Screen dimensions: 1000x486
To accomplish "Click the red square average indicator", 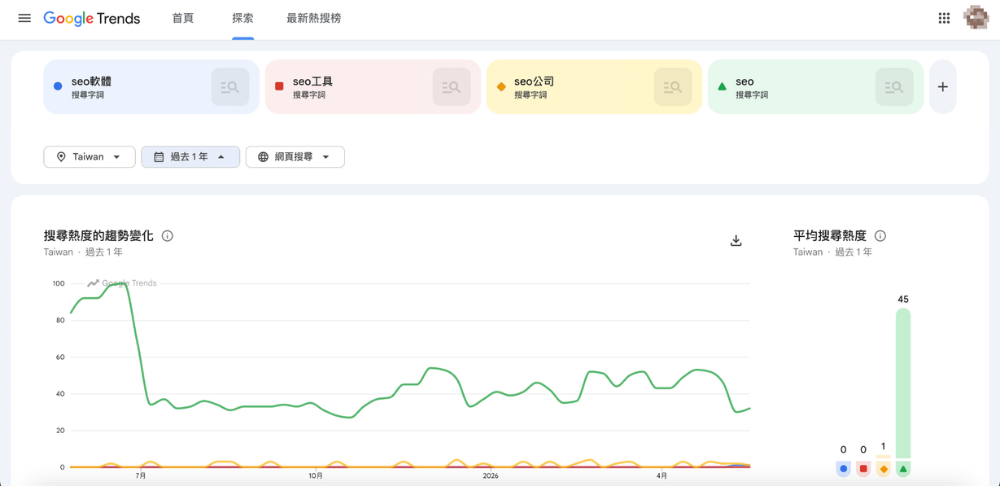I will click(x=864, y=468).
